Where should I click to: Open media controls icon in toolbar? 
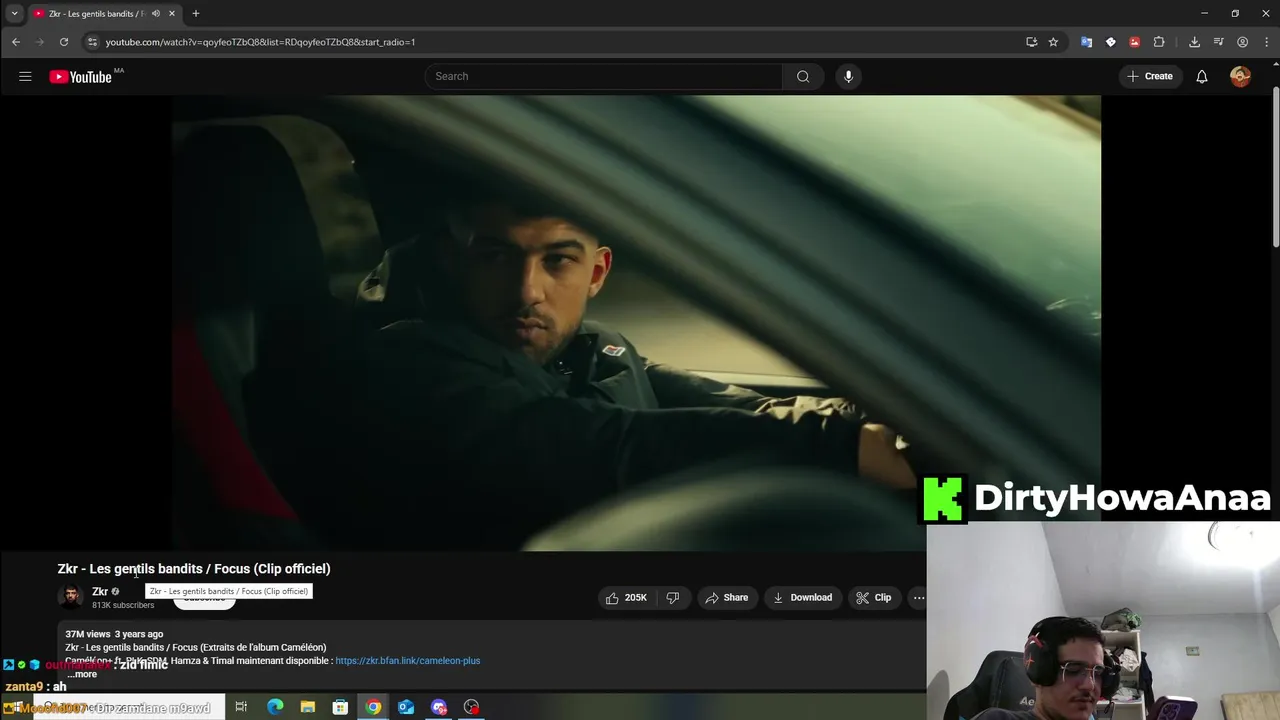click(x=1218, y=42)
